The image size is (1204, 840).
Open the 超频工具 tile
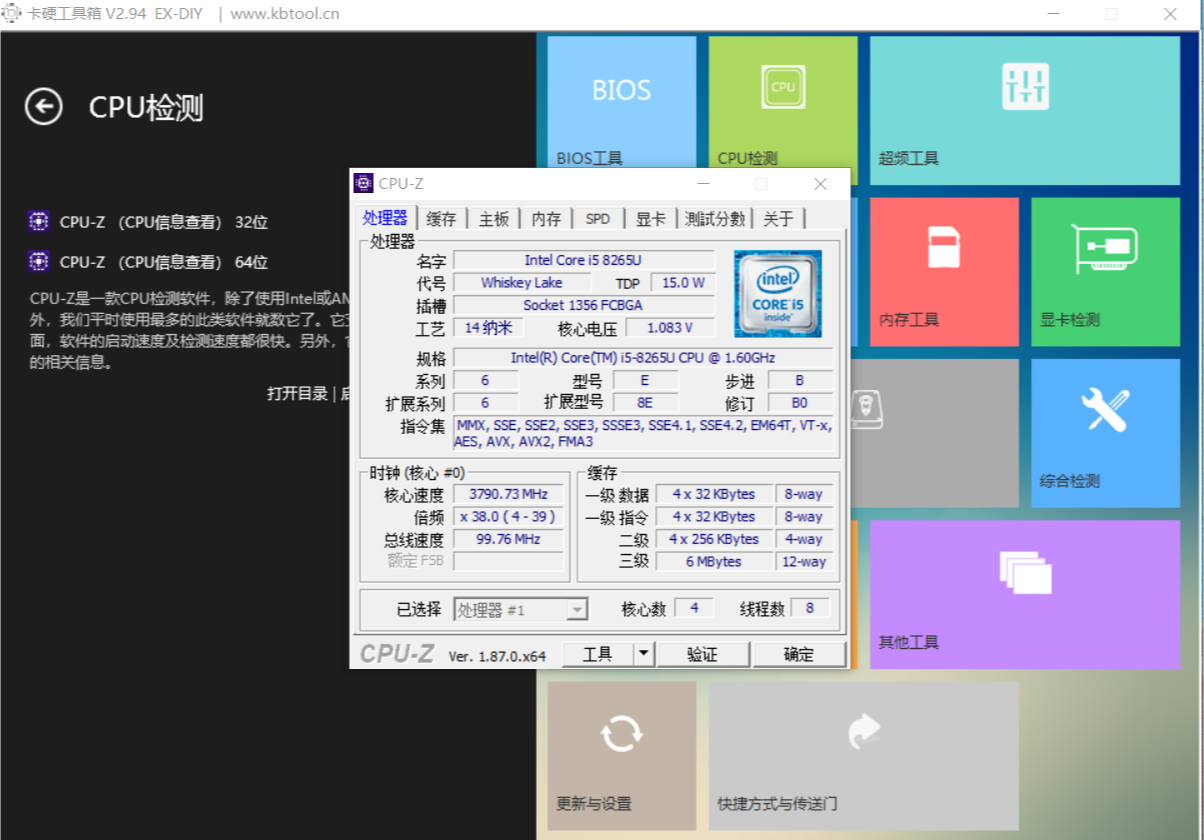(x=1025, y=110)
